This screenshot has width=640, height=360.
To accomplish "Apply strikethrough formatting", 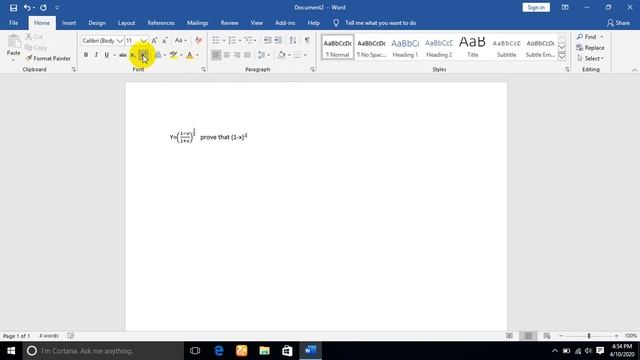I will [122, 55].
